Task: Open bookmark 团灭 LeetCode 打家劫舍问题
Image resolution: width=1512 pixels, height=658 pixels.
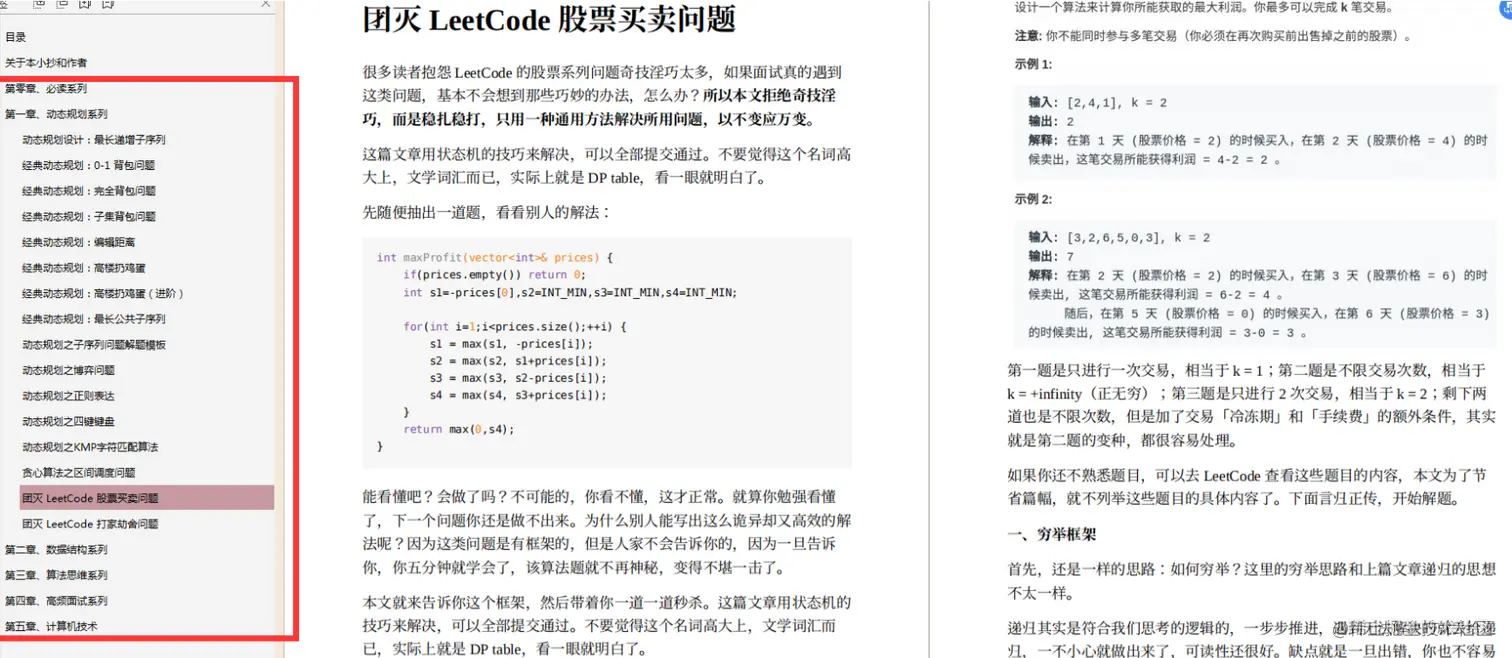Action: [x=90, y=524]
